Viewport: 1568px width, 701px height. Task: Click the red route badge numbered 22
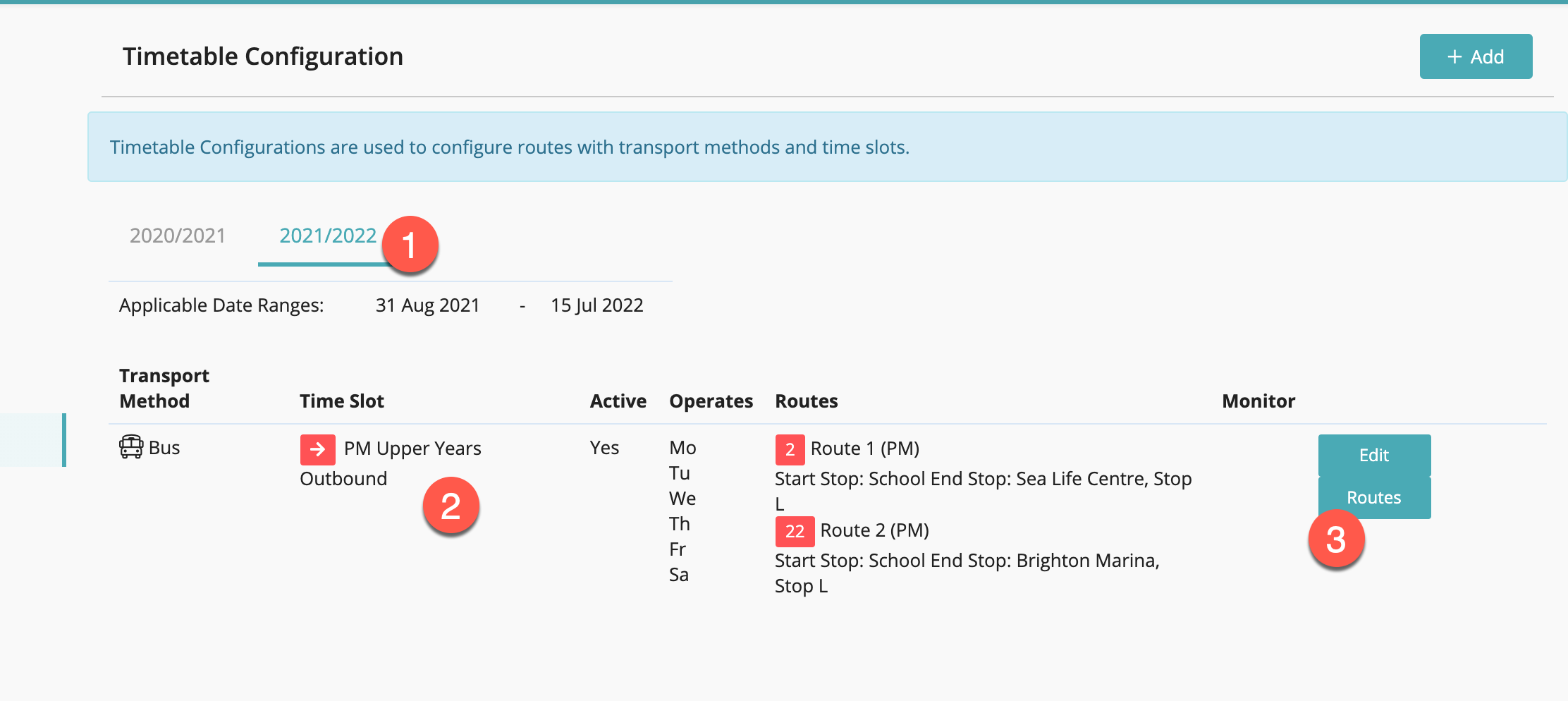pos(795,531)
